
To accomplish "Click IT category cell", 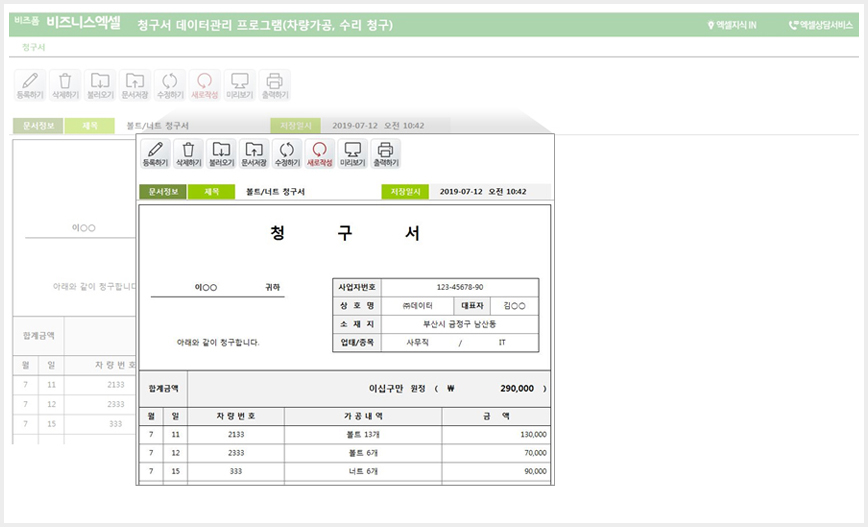I will [x=502, y=343].
